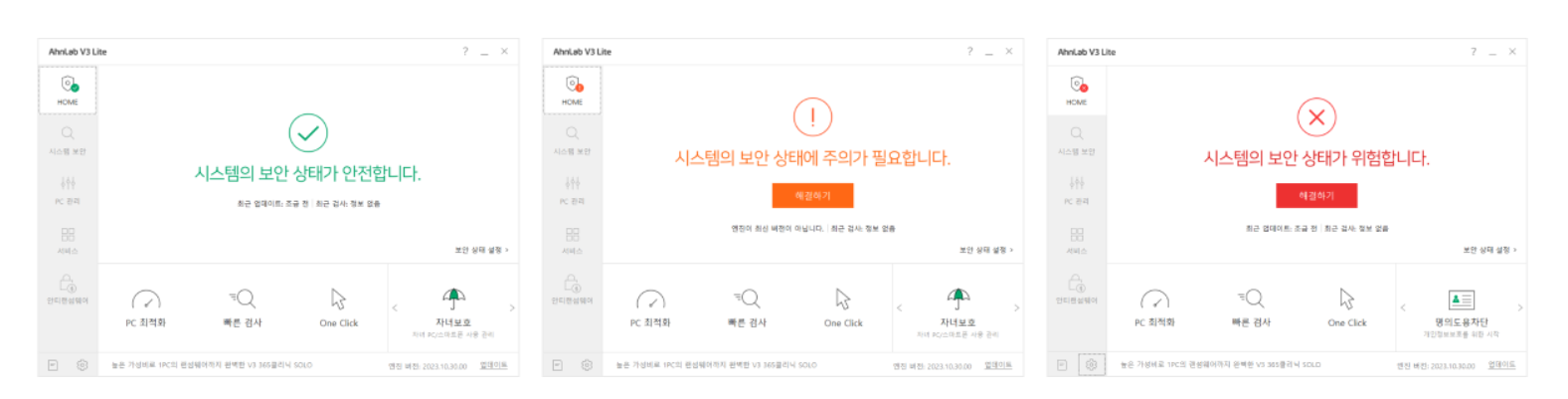The height and width of the screenshot is (399, 1568).
Task: Open help question mark in green safe-status window
Action: click(464, 52)
